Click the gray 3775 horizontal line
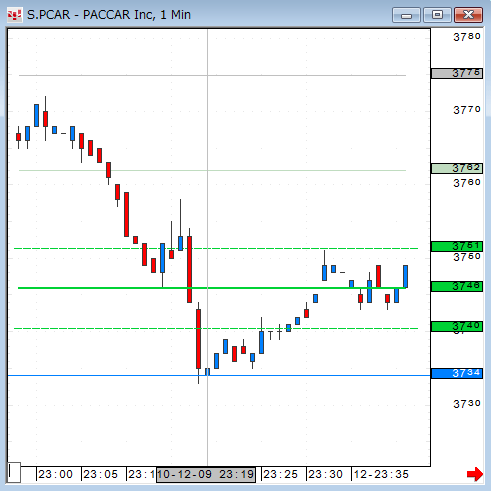The width and height of the screenshot is (491, 491). click(212, 75)
